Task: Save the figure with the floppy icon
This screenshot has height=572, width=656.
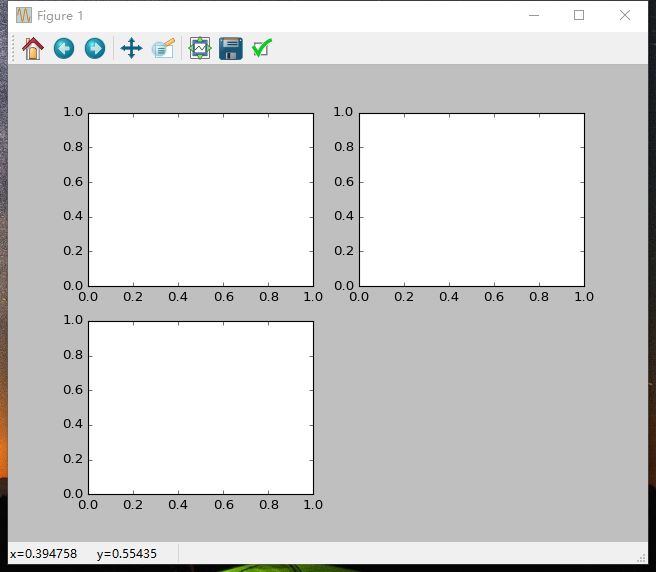Action: pos(231,49)
